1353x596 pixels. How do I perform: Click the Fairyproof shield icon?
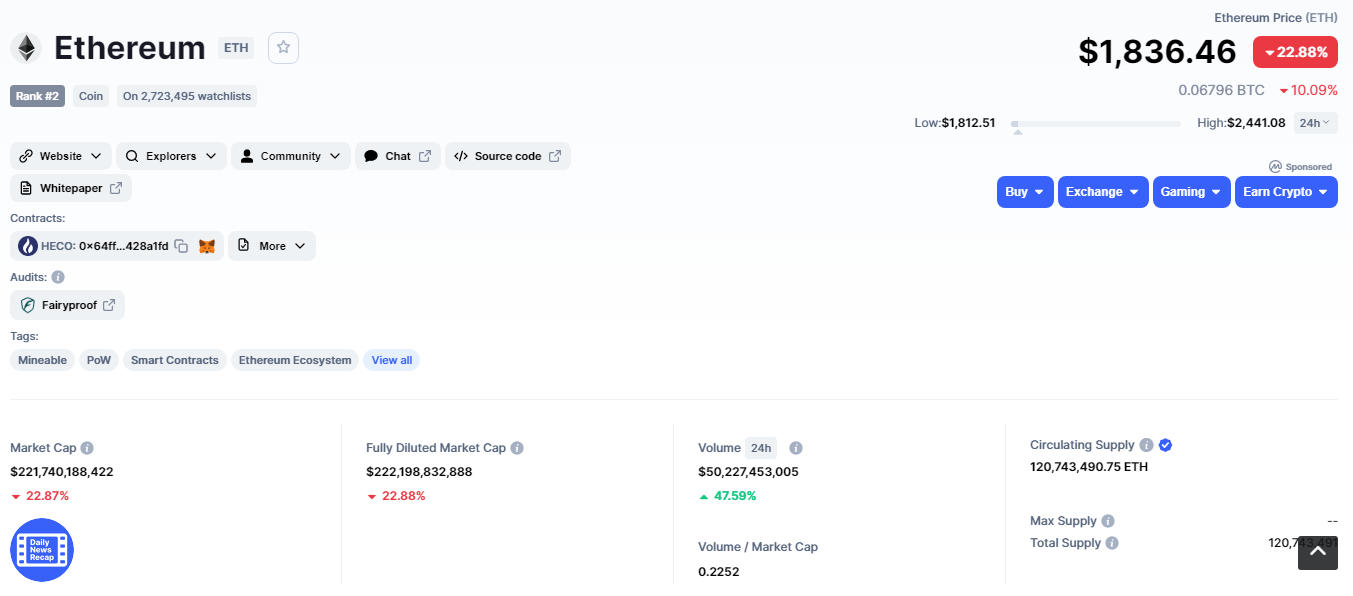(28, 305)
